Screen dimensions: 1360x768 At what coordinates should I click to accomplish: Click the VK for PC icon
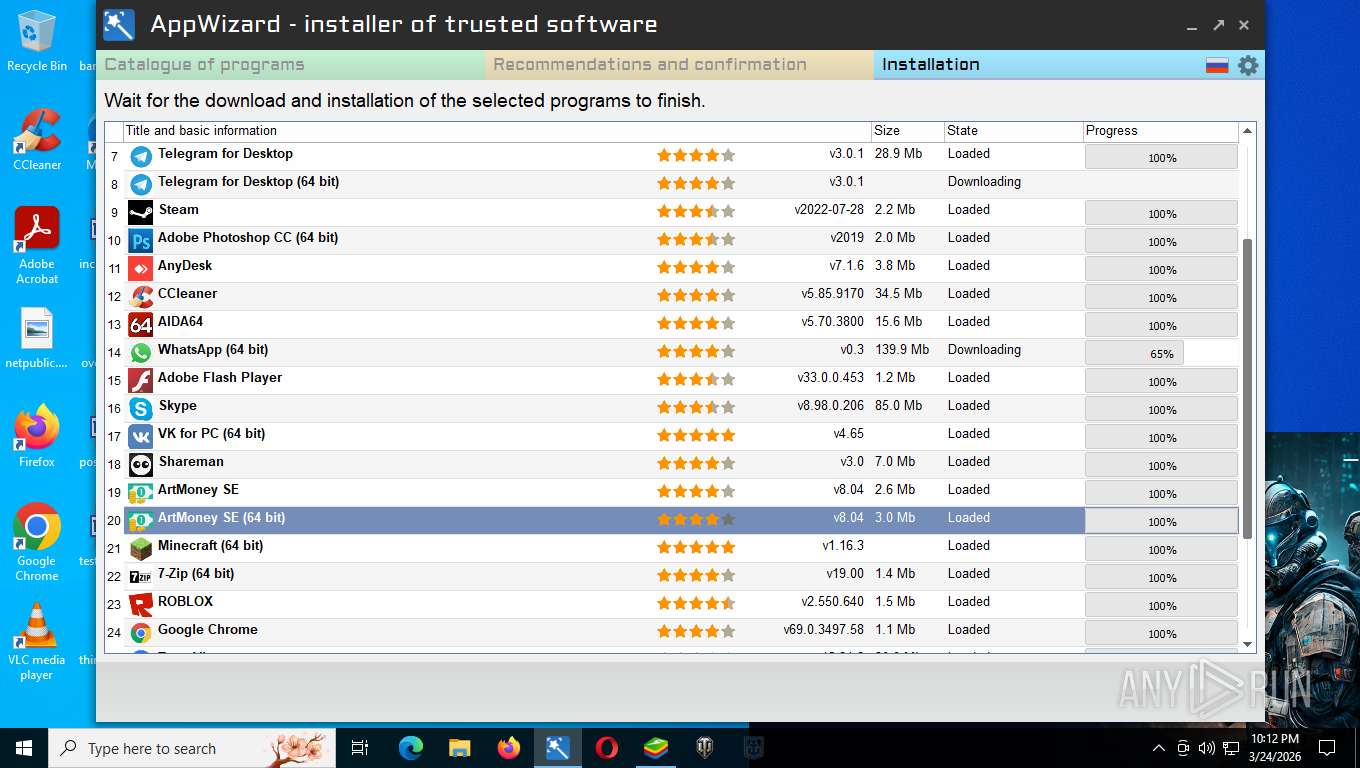coord(141,436)
